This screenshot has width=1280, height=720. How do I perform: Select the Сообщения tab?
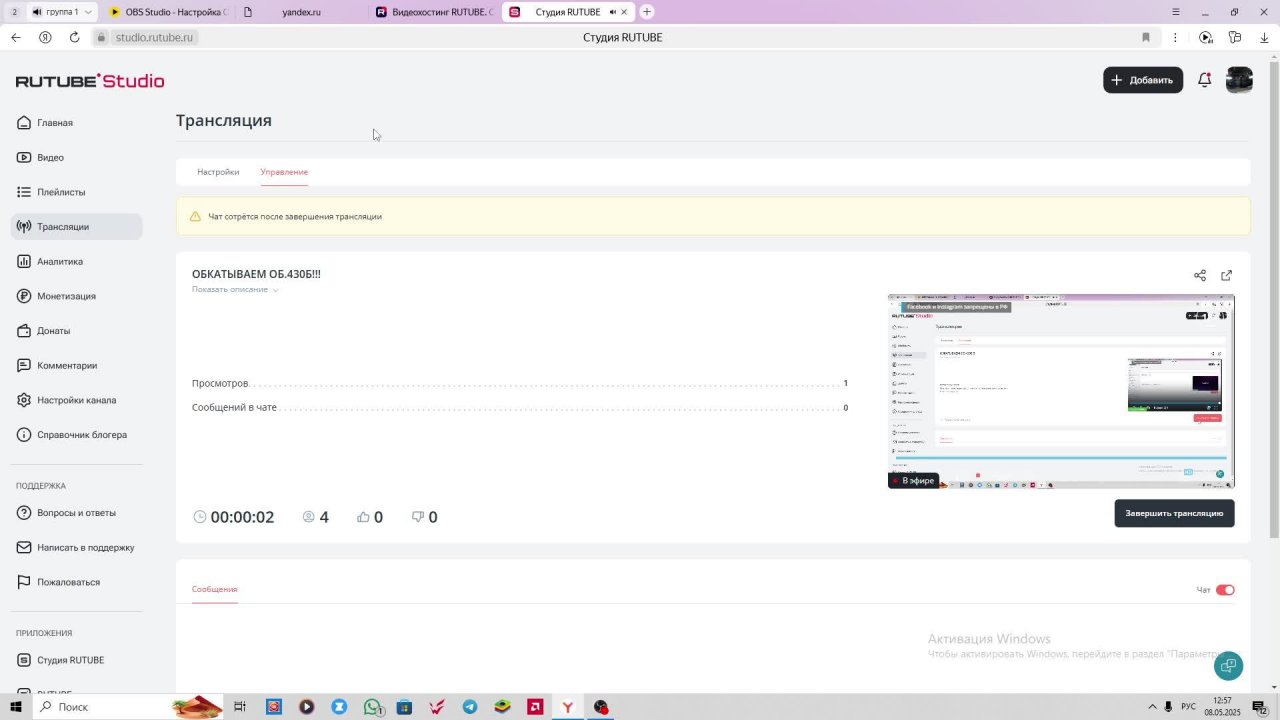click(215, 589)
